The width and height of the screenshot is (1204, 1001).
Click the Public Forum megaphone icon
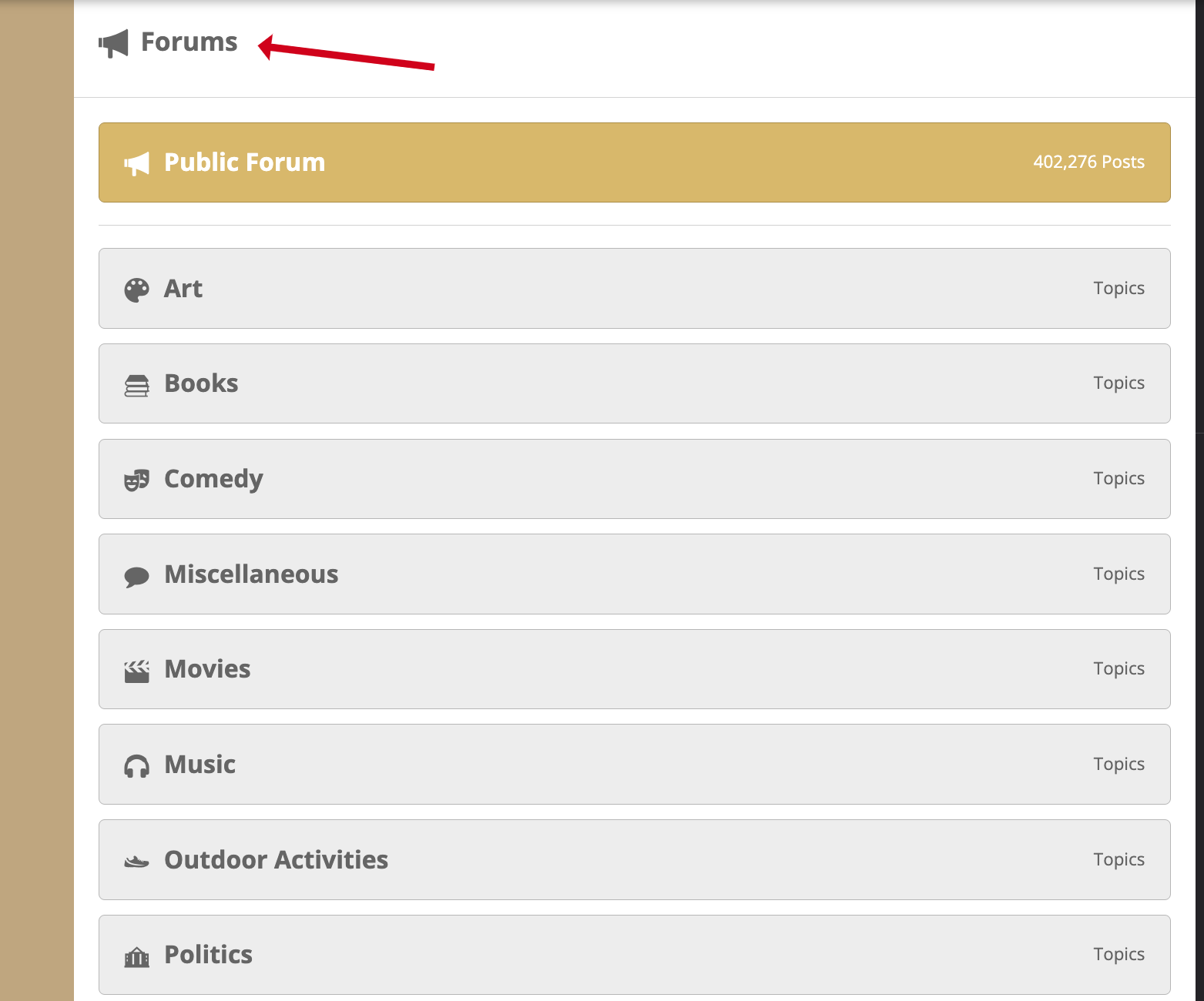(x=136, y=163)
